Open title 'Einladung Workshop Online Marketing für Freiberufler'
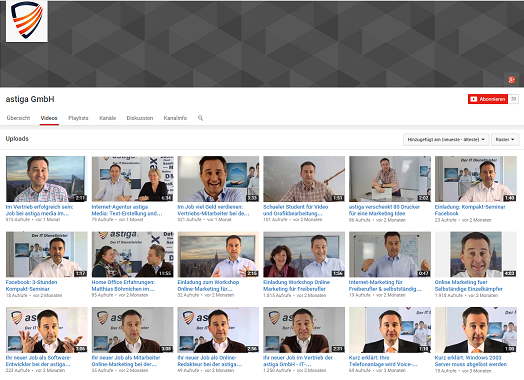Image resolution: width=524 pixels, height=380 pixels. click(x=296, y=286)
